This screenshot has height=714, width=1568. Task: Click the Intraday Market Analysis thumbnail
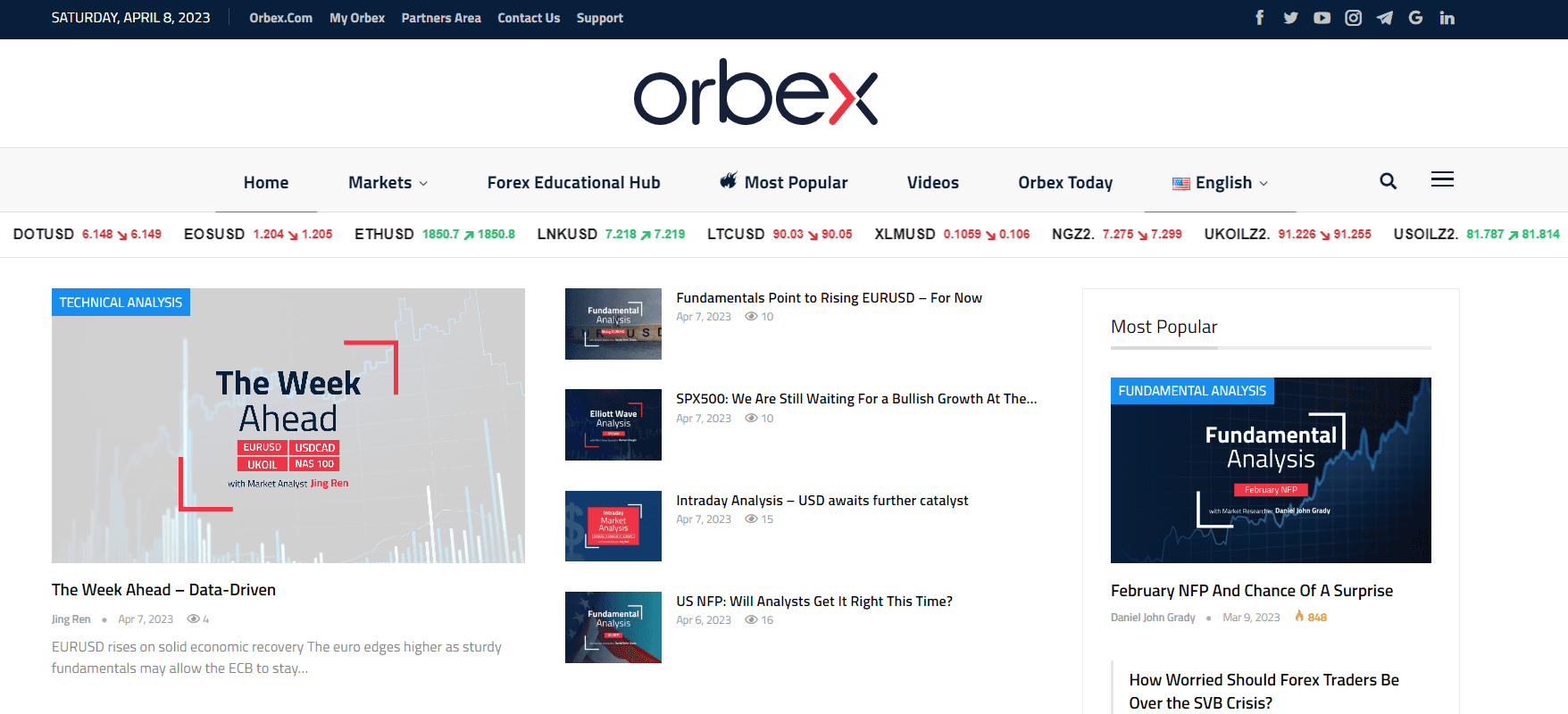(613, 526)
